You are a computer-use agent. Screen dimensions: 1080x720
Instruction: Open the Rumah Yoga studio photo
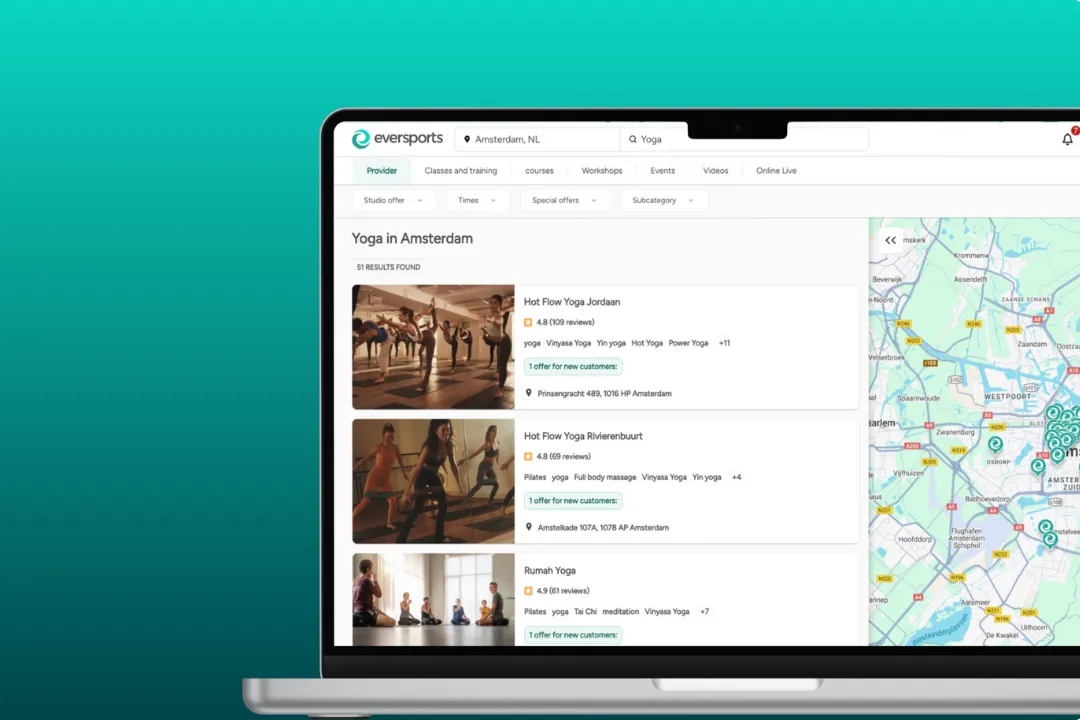click(x=433, y=600)
